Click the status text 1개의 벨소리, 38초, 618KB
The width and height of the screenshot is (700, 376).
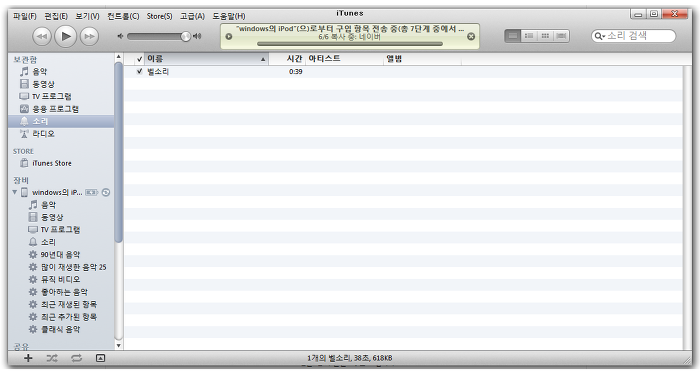click(350, 358)
